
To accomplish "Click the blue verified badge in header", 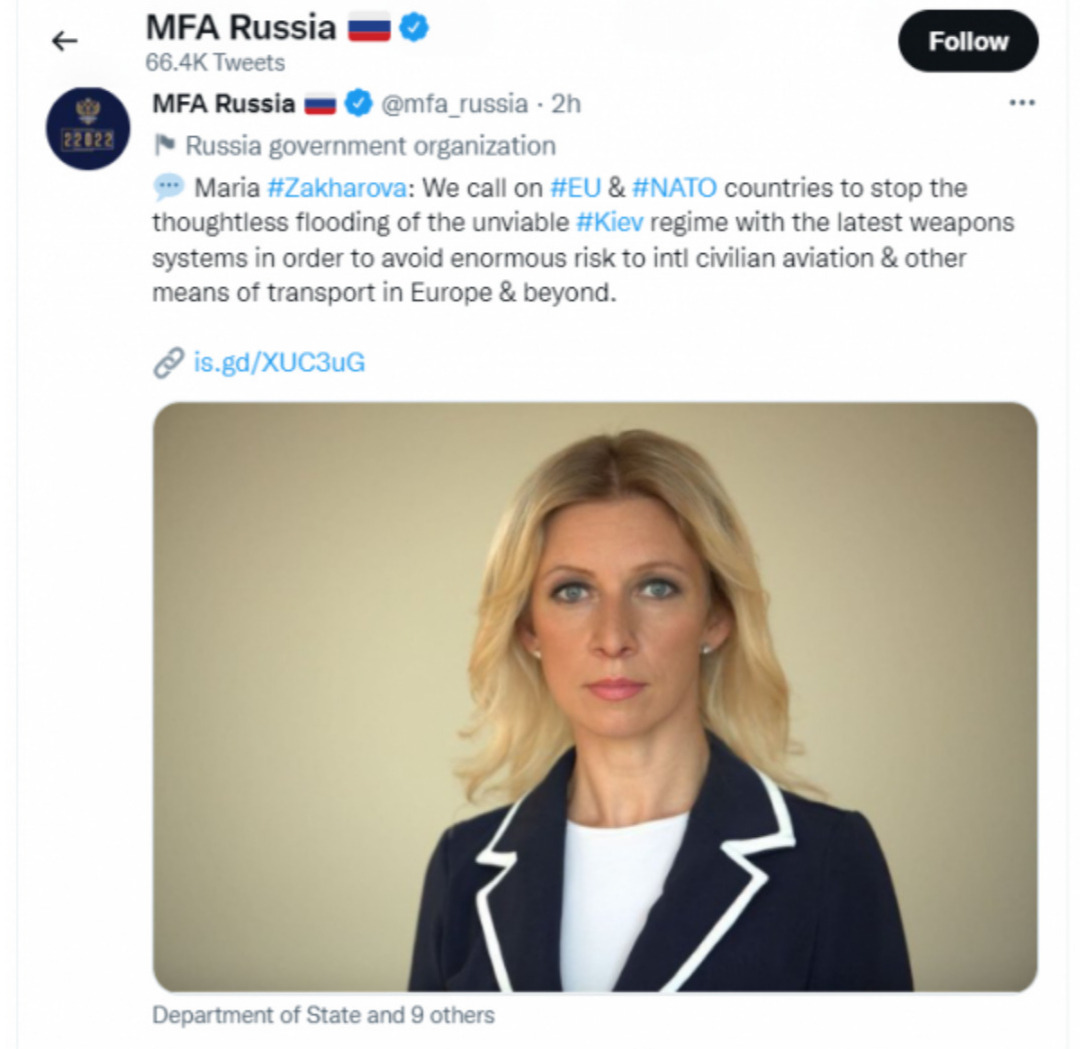I will (414, 28).
